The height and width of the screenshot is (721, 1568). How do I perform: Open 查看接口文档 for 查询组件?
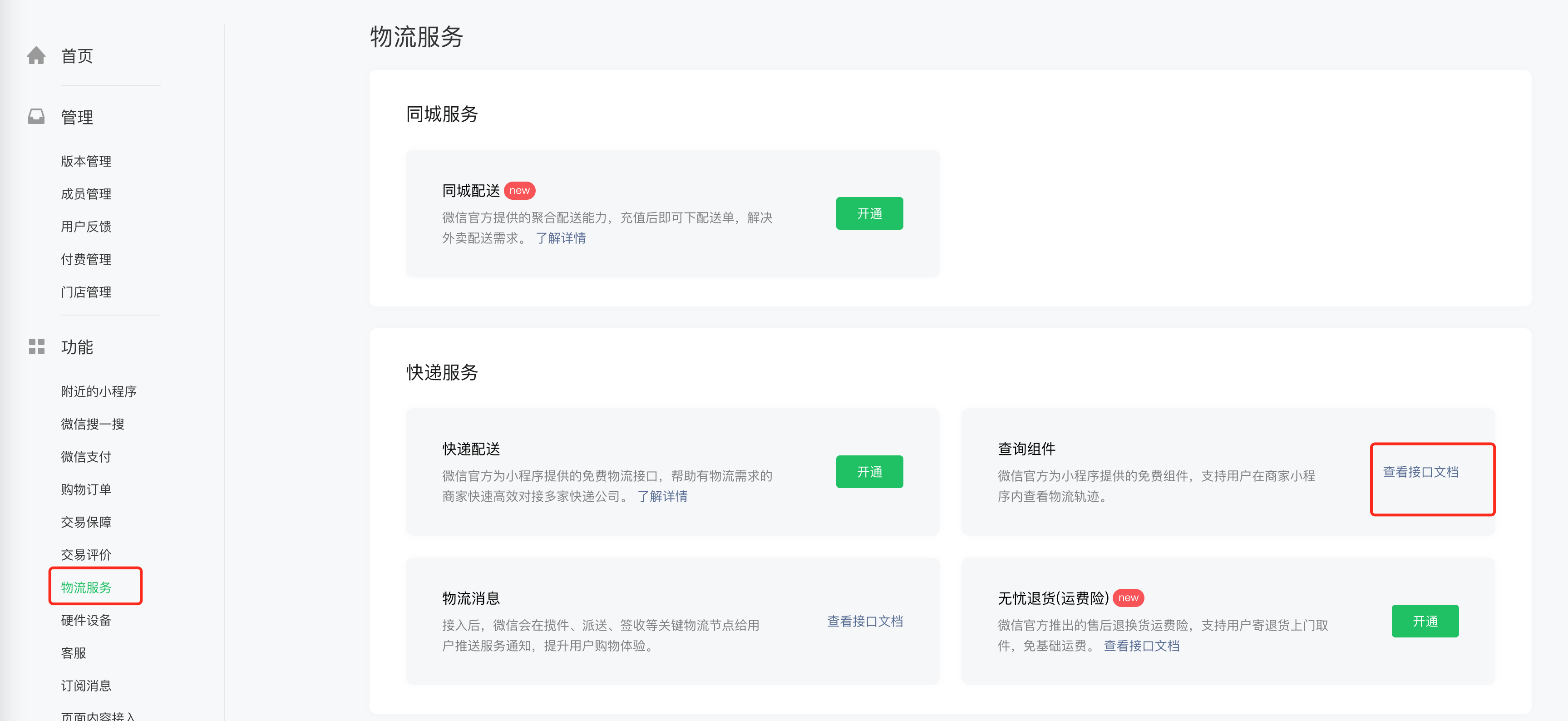click(1420, 472)
